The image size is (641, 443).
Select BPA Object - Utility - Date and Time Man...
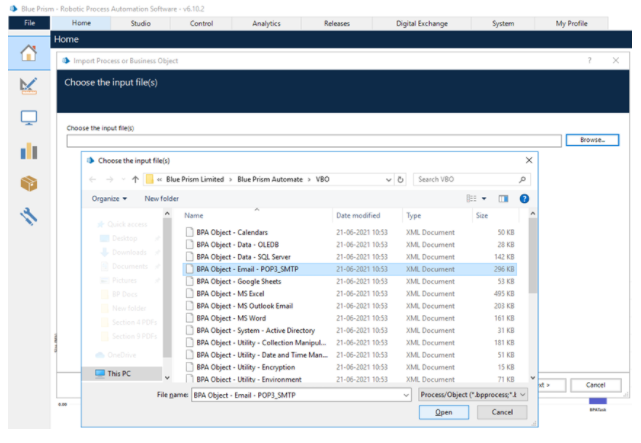tap(350, 355)
